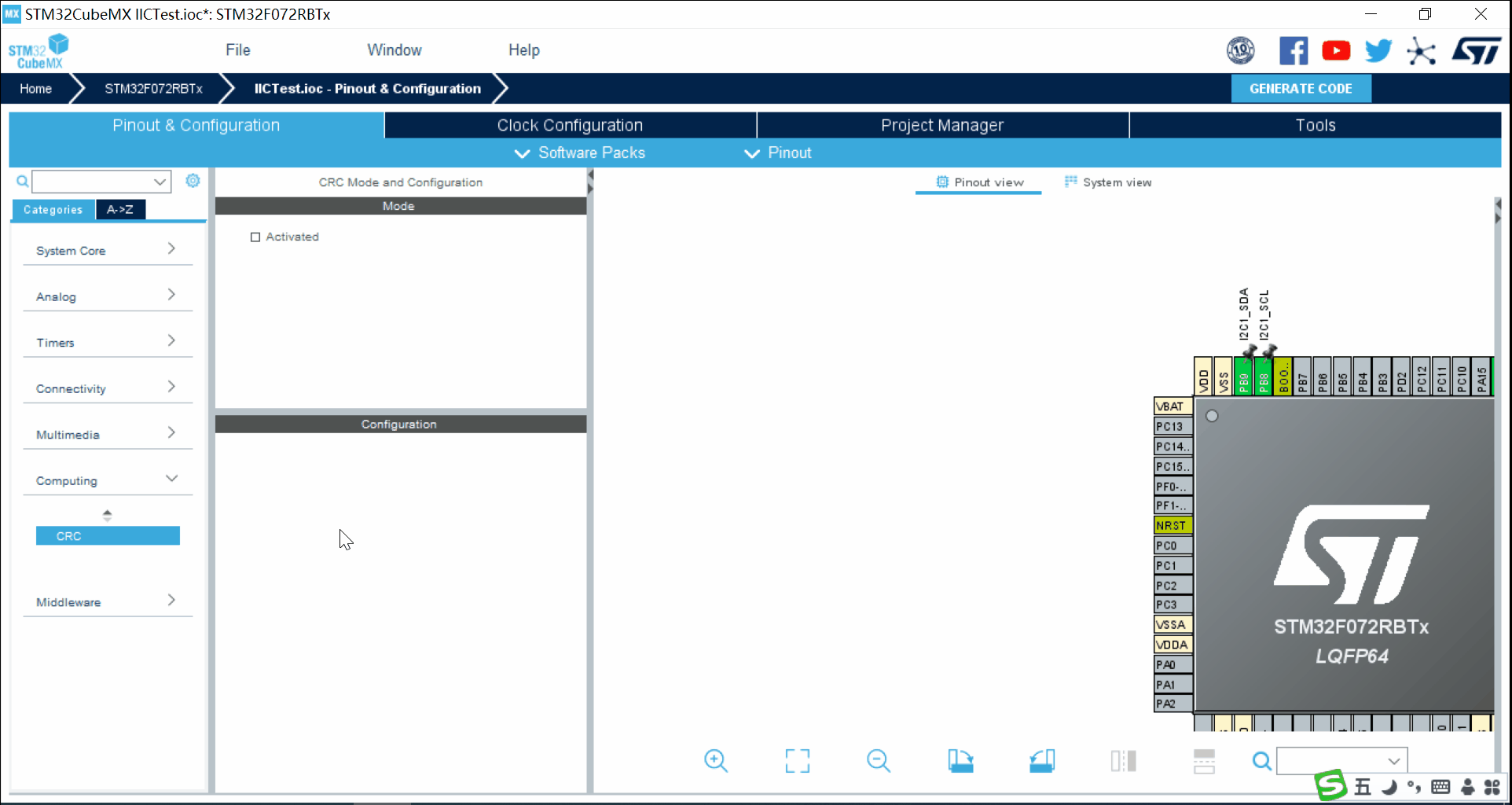Select the Categories tab
The height and width of the screenshot is (805, 1512).
(53, 209)
